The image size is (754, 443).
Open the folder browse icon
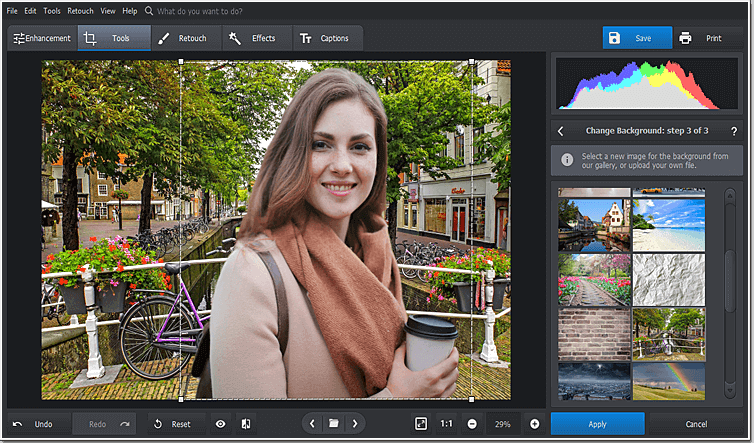pos(334,424)
